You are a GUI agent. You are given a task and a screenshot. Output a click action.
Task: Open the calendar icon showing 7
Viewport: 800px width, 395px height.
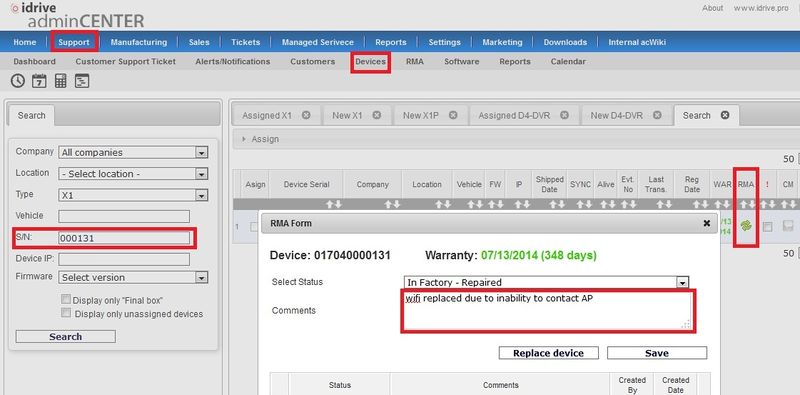39,81
